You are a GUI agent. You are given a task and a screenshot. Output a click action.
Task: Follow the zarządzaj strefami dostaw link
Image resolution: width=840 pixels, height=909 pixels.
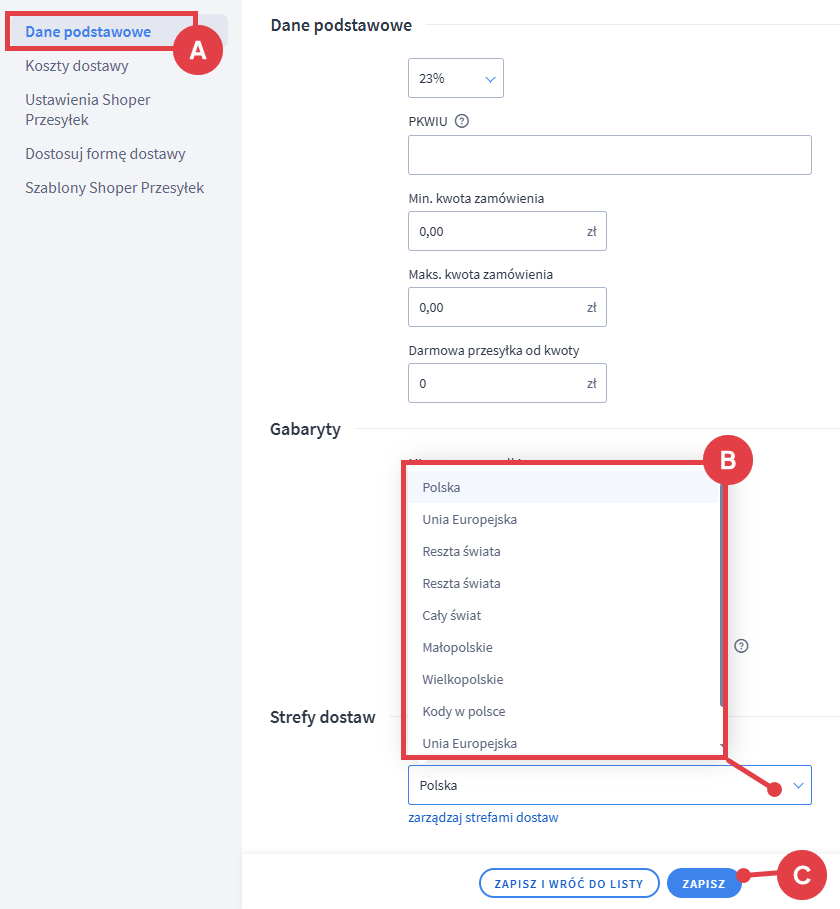pos(483,817)
